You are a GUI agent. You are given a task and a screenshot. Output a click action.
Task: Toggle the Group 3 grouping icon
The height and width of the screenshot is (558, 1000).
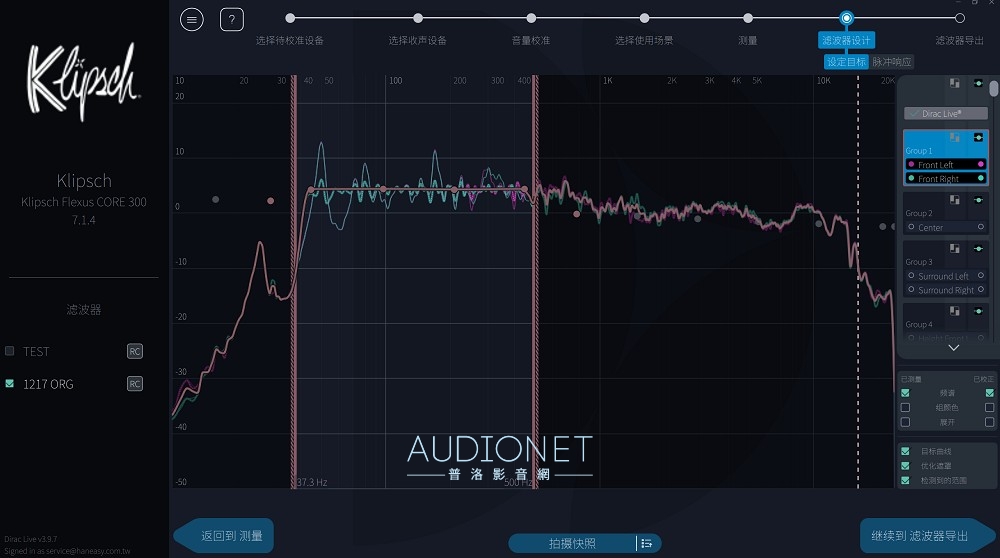(x=954, y=248)
